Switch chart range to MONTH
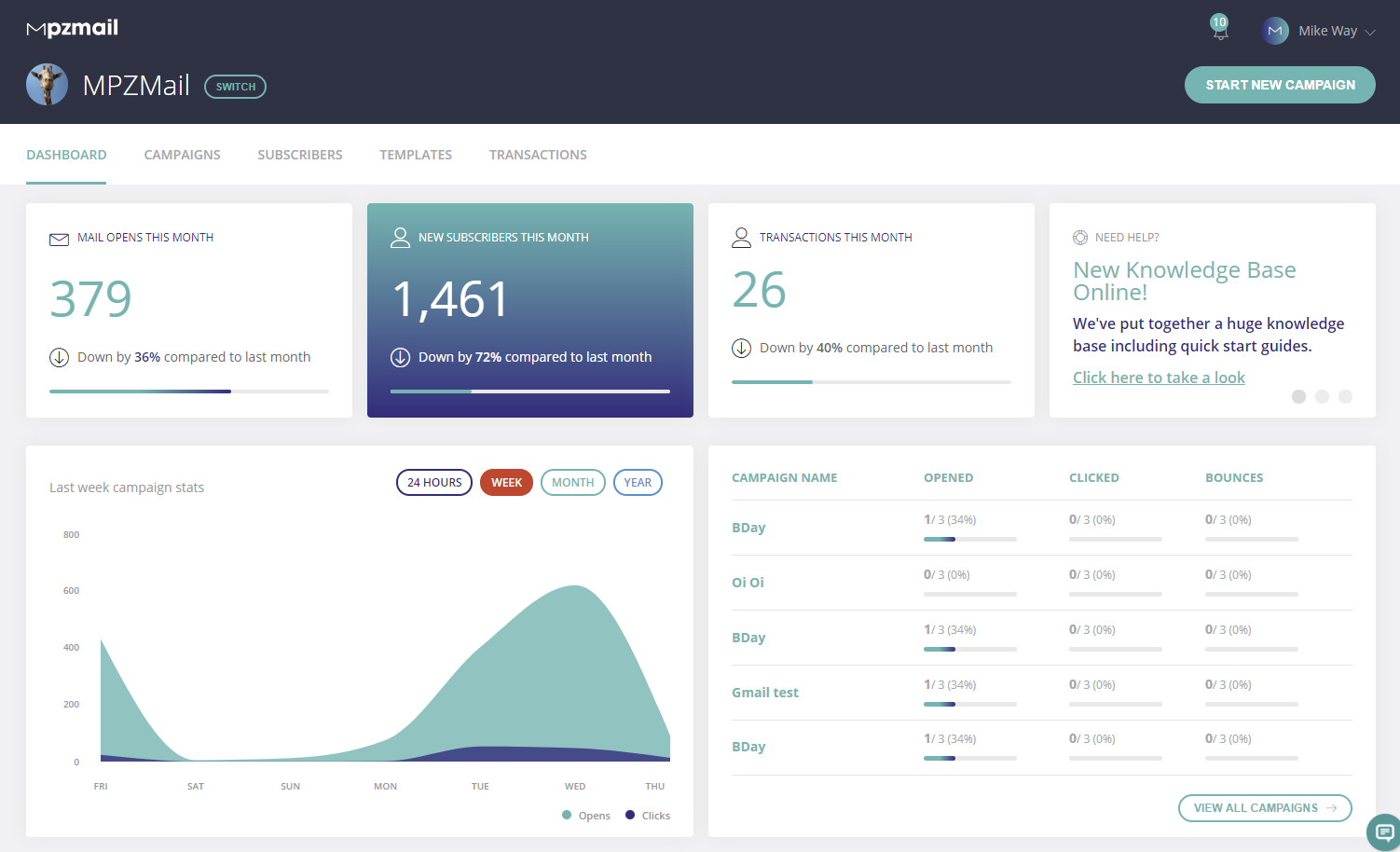 click(x=572, y=483)
